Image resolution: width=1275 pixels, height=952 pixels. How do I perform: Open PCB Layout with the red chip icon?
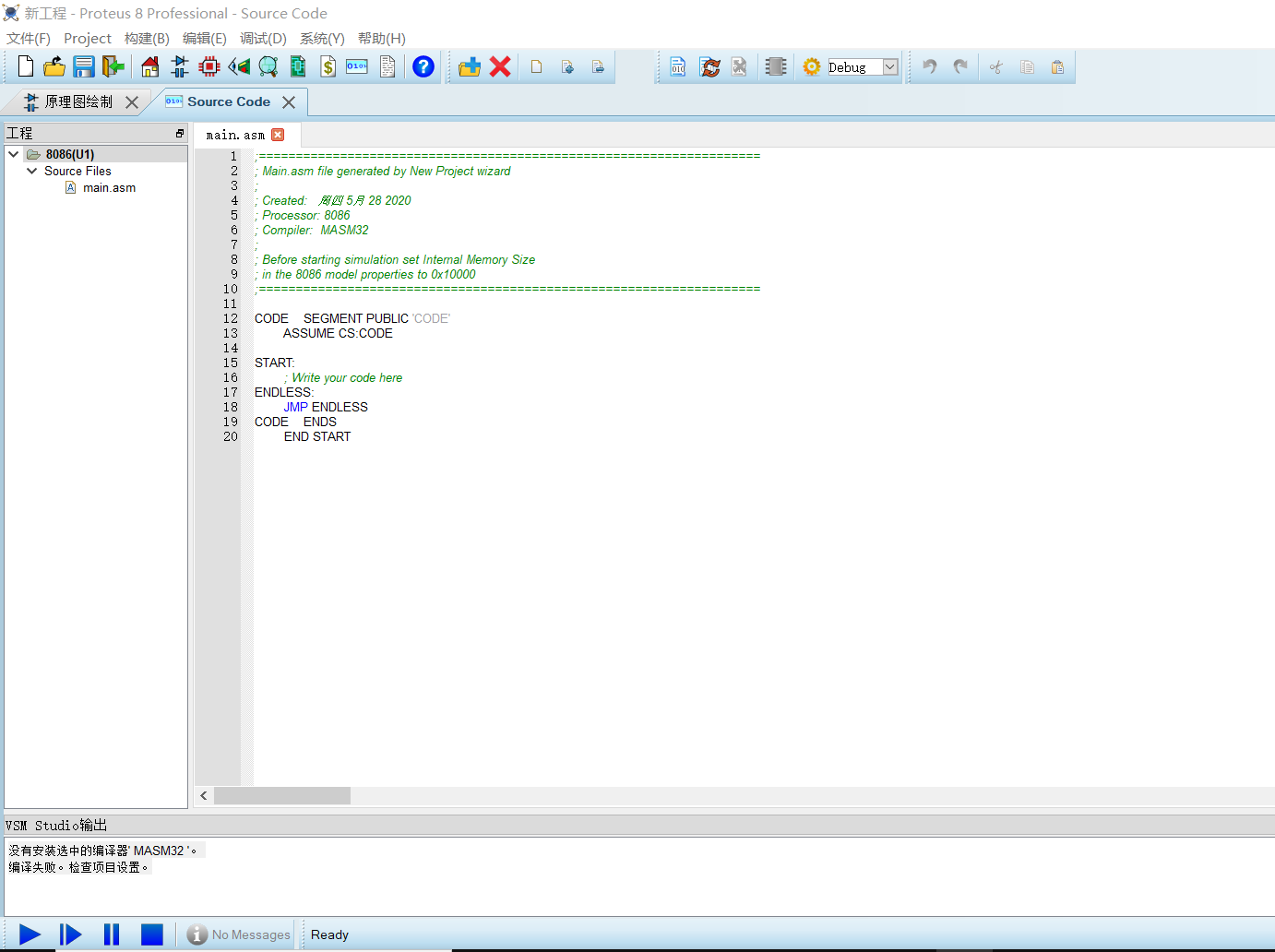click(x=209, y=66)
